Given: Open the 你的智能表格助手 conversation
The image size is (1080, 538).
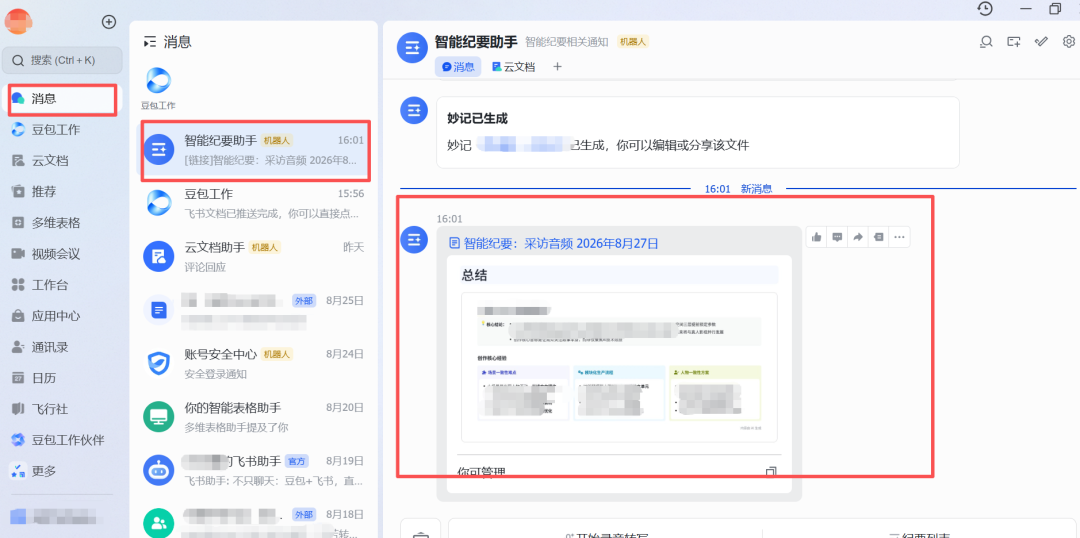Looking at the screenshot, I should click(x=253, y=417).
